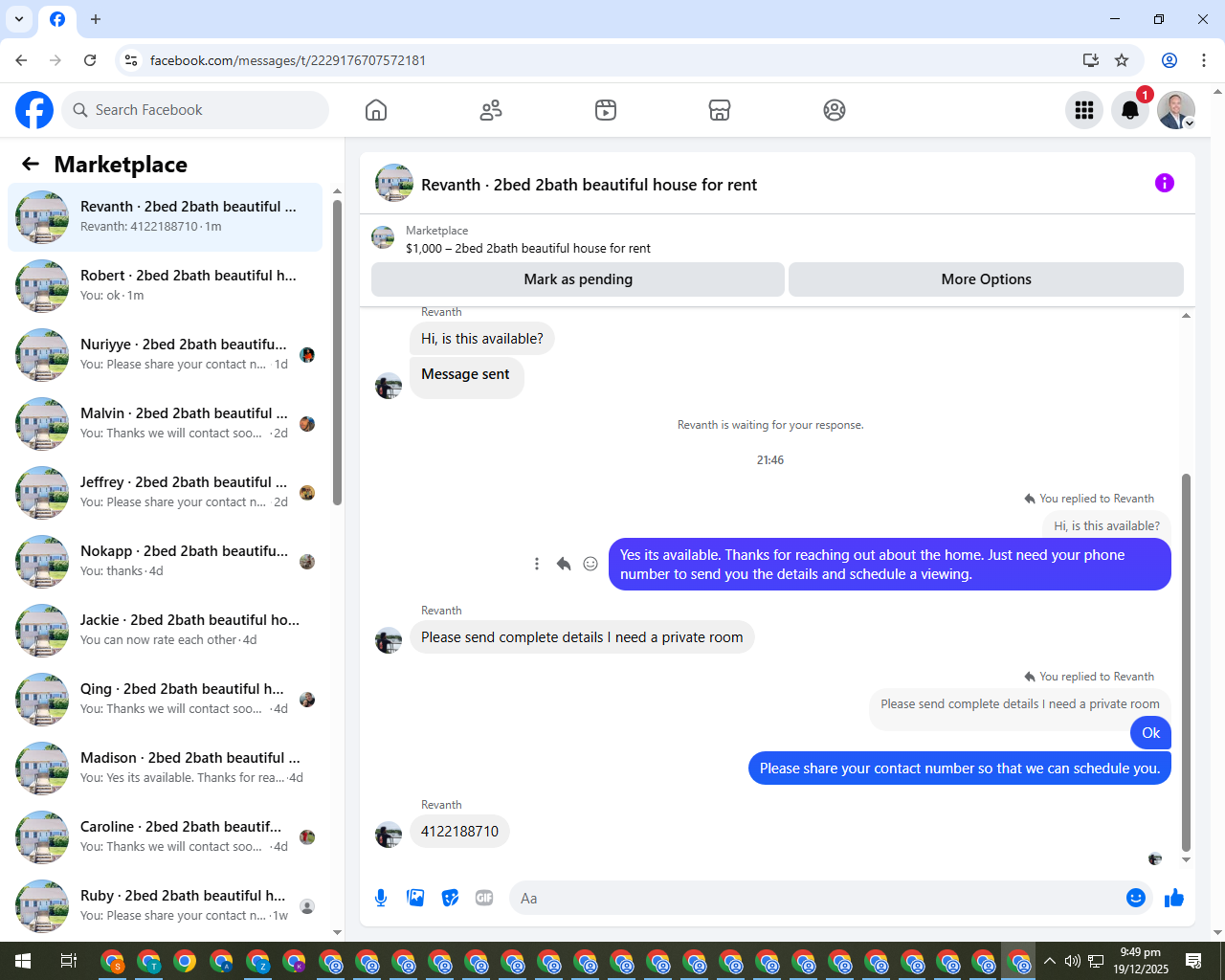The height and width of the screenshot is (980, 1225).
Task: Open Nokapp's conversation
Action: [165, 561]
